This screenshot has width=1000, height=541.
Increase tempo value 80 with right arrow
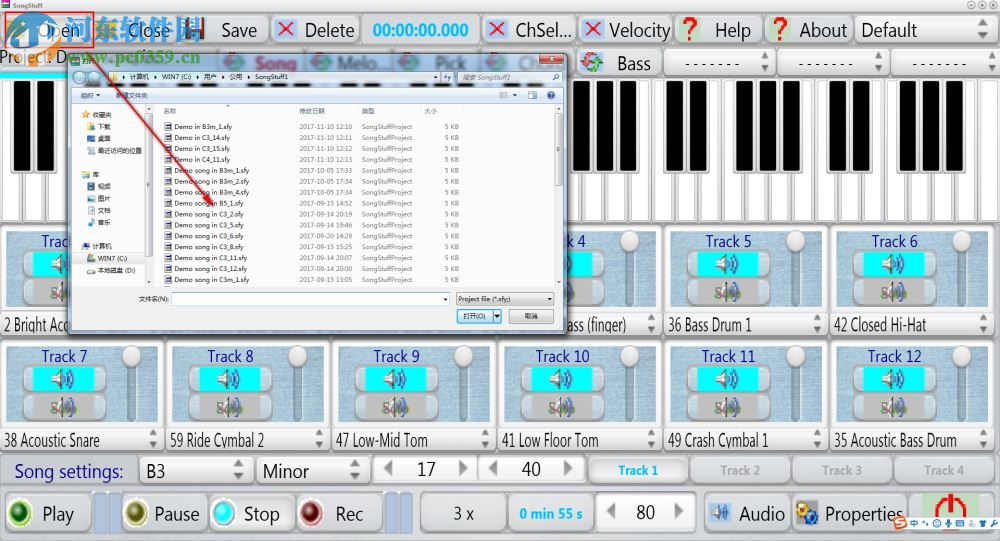(679, 512)
